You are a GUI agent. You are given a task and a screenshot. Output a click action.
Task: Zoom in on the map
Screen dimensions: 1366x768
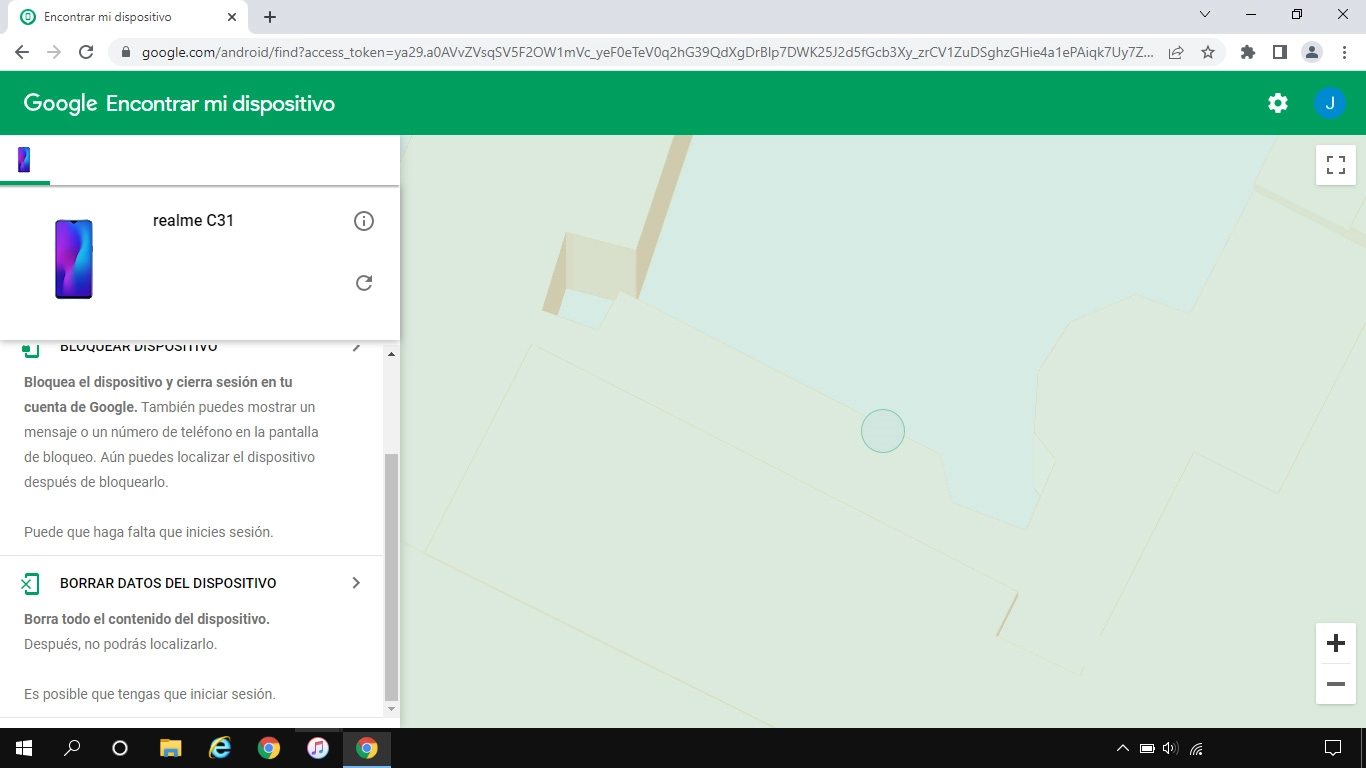pyautogui.click(x=1335, y=643)
